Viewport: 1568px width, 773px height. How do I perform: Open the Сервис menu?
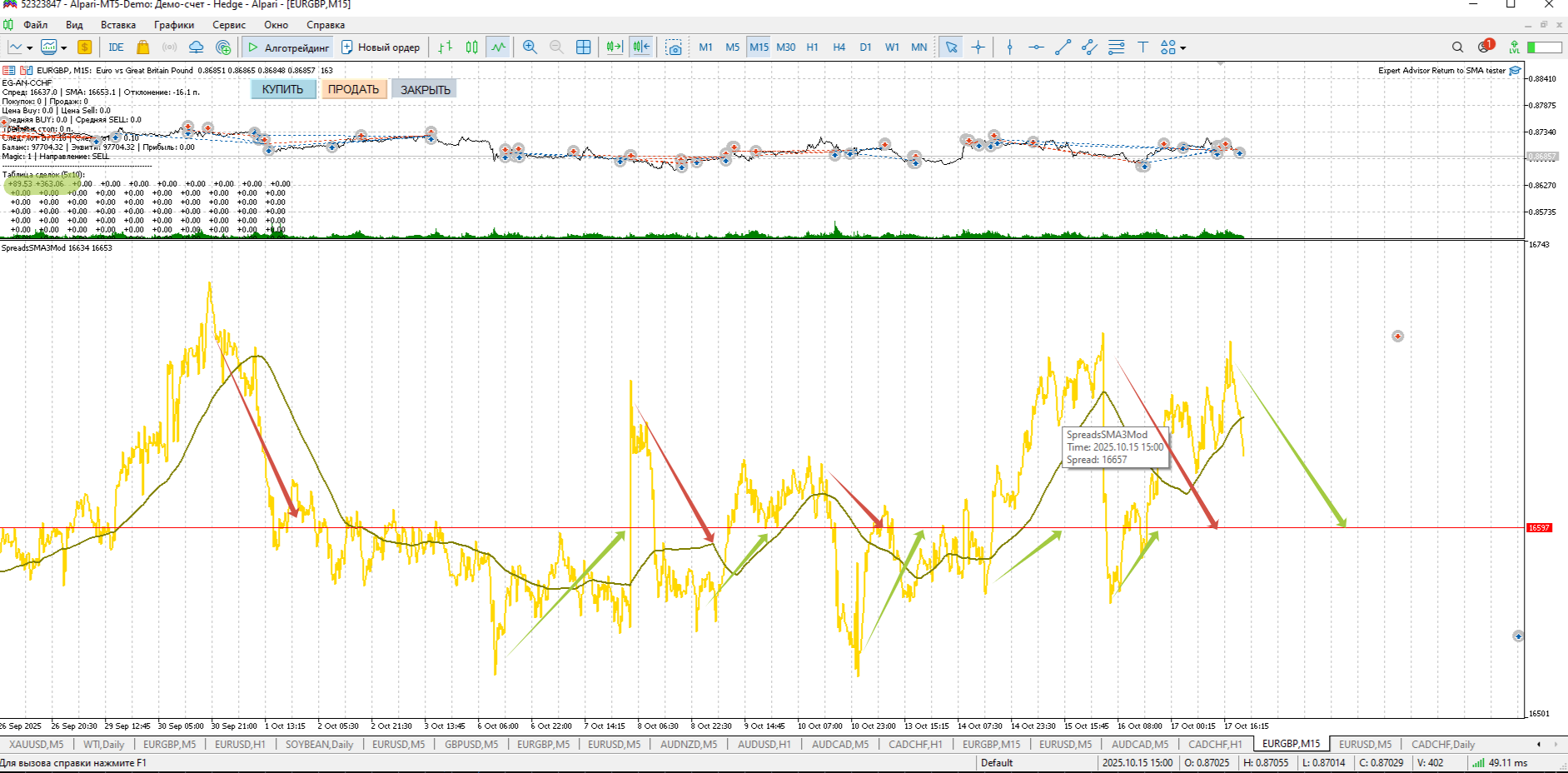pos(229,25)
